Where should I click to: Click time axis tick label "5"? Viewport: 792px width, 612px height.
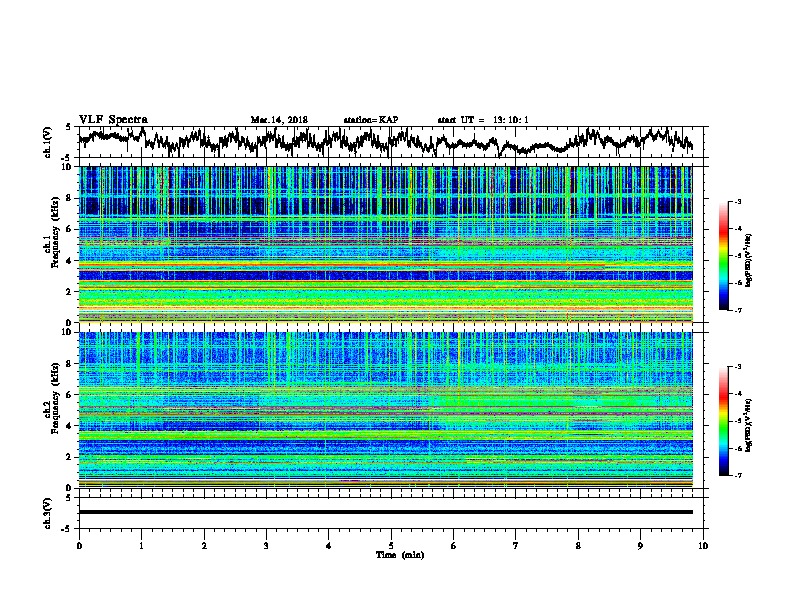[x=391, y=546]
